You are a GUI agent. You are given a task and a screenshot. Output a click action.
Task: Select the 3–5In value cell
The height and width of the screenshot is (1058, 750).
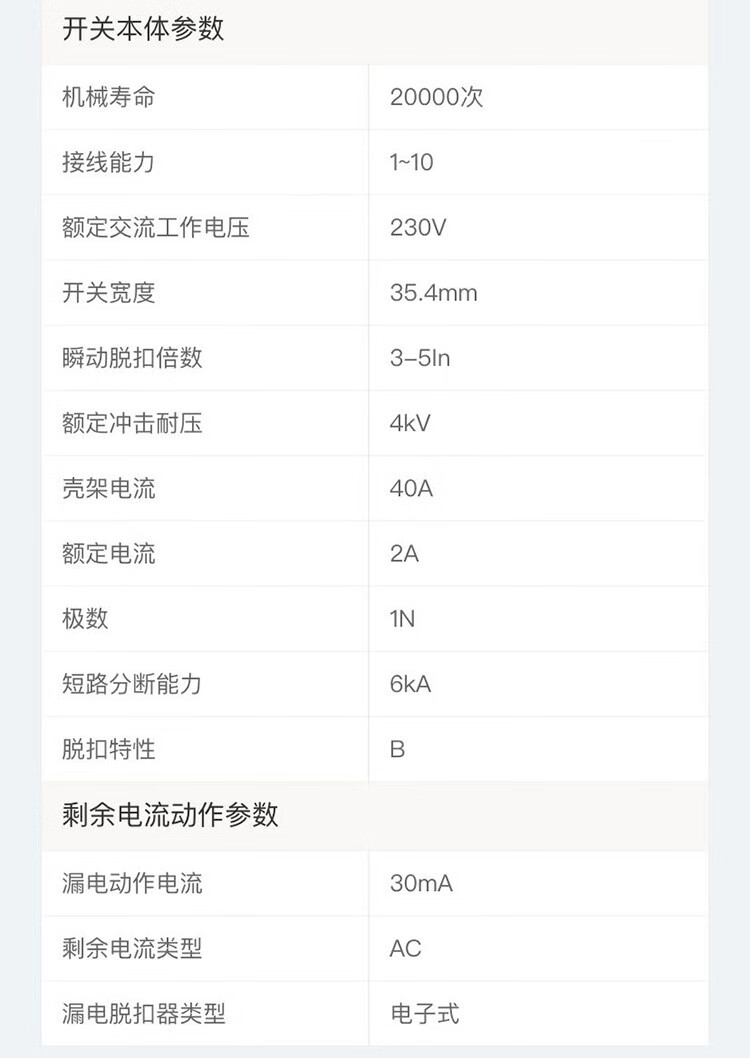[420, 358]
